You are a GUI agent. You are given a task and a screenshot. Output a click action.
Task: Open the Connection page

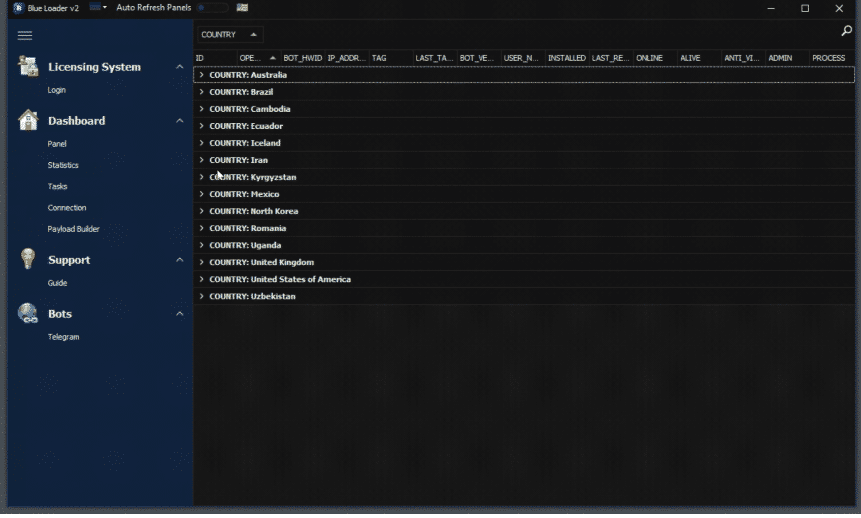click(67, 208)
